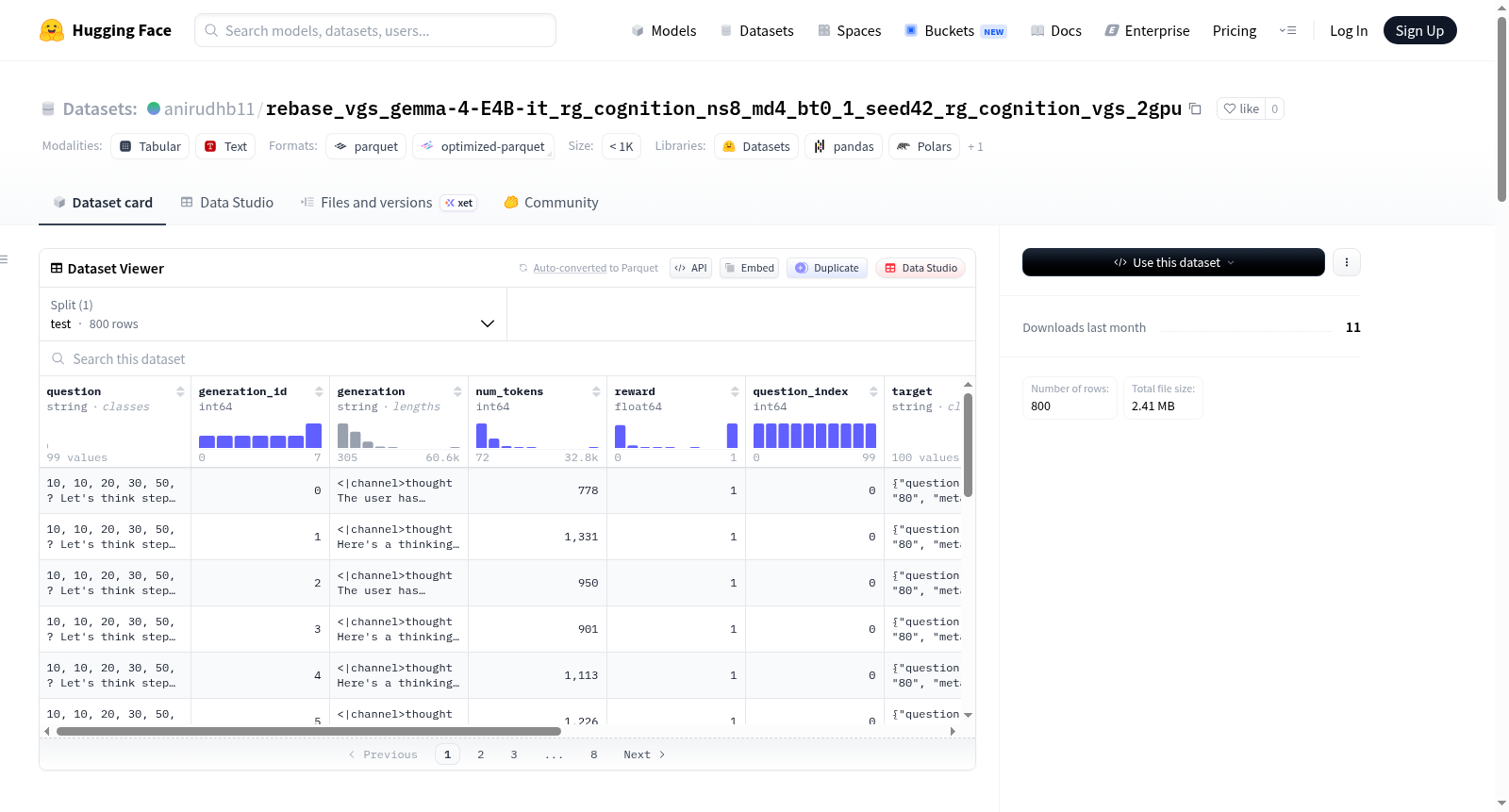Viewport: 1509px width, 812px height.
Task: Open the Enterprise navigation item
Action: coord(1147,30)
